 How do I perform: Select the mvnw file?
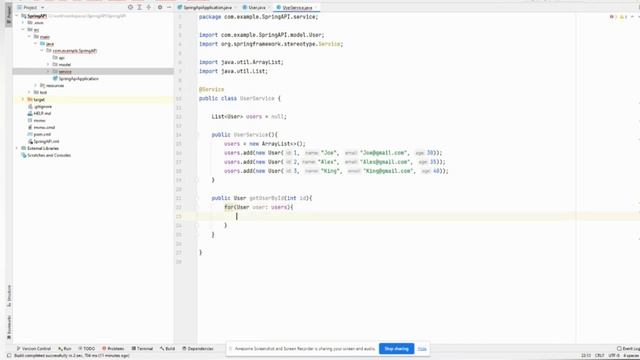click(36, 120)
